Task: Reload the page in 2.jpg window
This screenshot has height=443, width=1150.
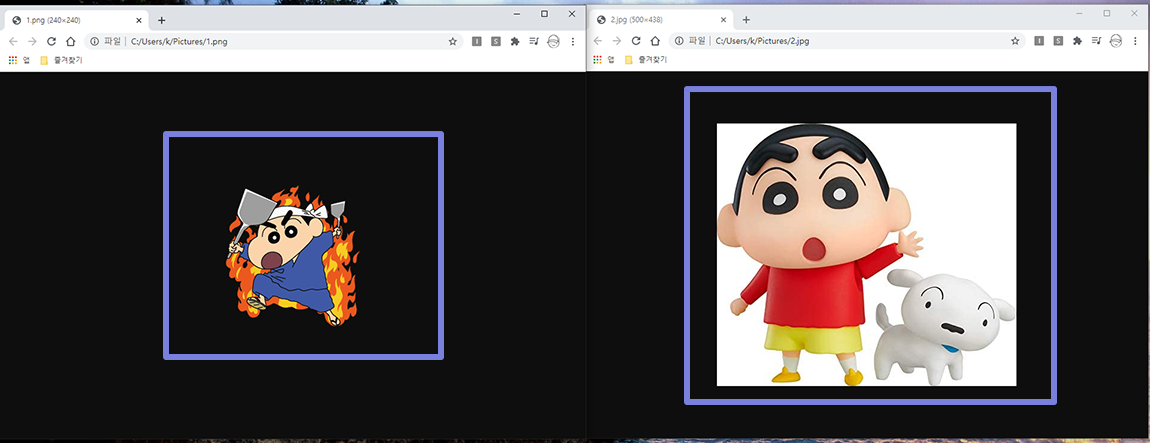Action: (636, 41)
